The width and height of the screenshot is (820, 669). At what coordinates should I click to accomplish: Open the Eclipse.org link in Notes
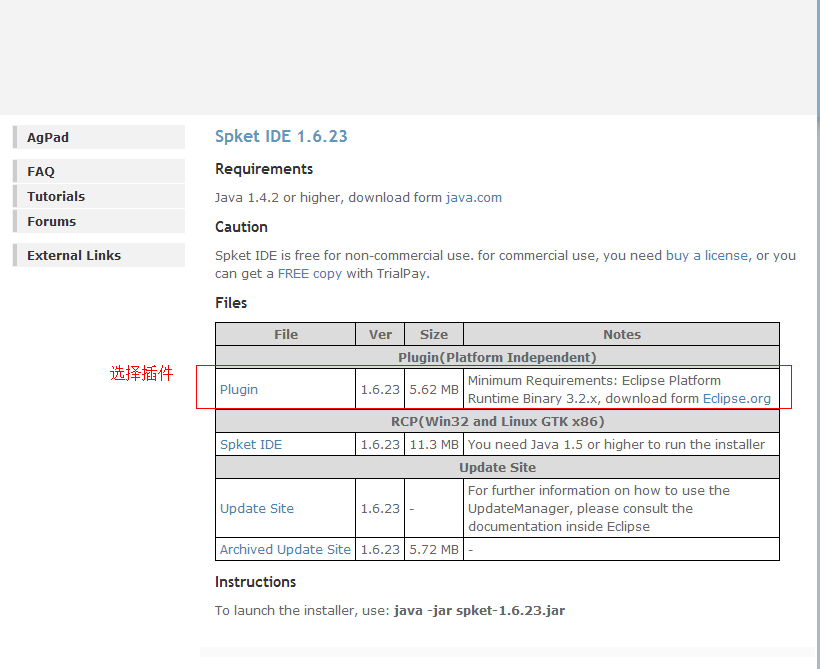tap(736, 399)
